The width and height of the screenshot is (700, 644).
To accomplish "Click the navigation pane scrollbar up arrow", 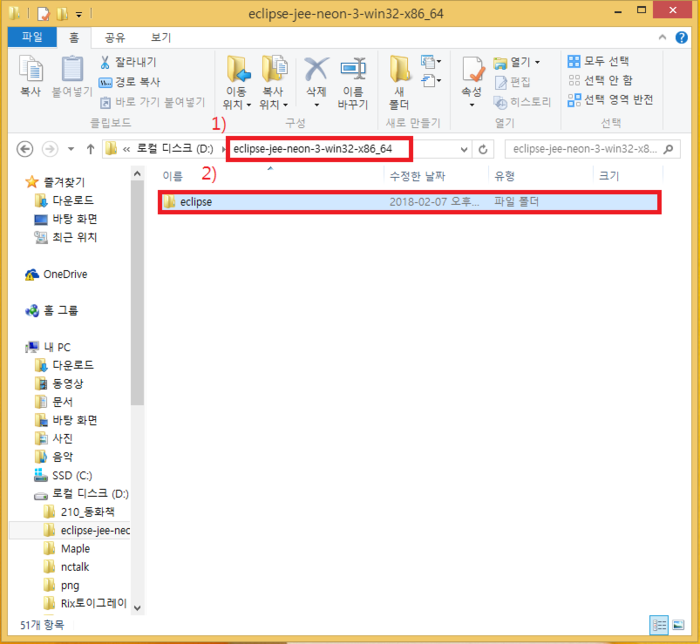I will [x=137, y=173].
